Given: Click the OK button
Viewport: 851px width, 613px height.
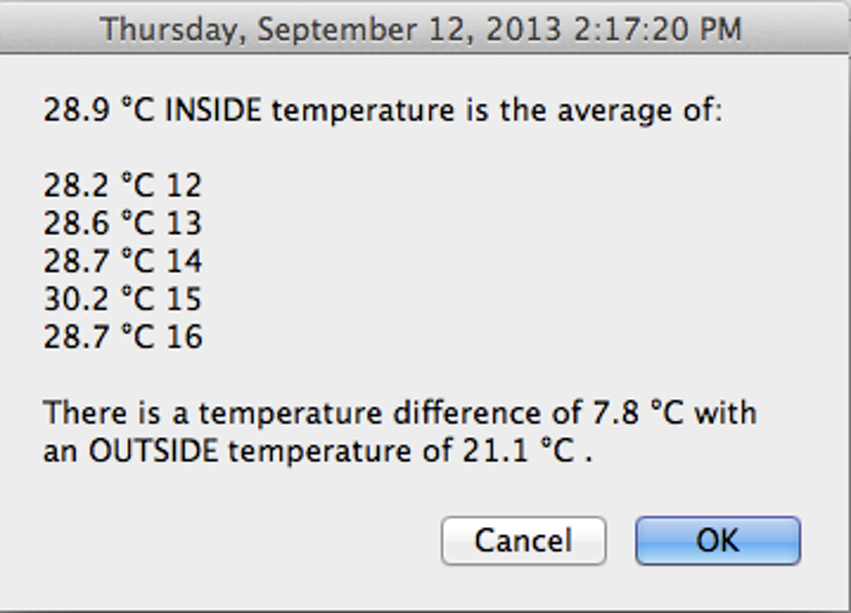Looking at the screenshot, I should [717, 541].
